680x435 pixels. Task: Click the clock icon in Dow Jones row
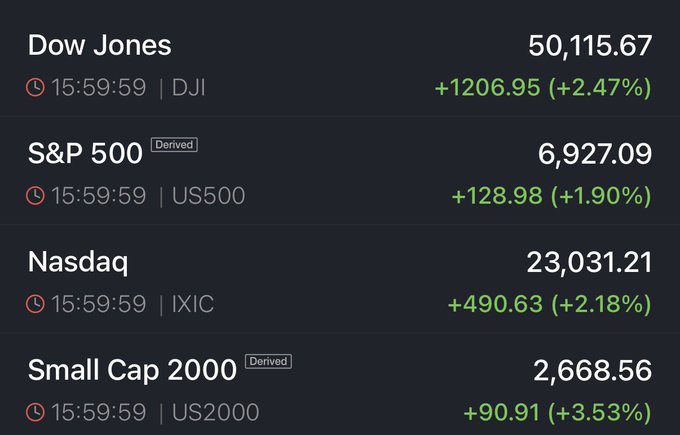click(x=35, y=87)
